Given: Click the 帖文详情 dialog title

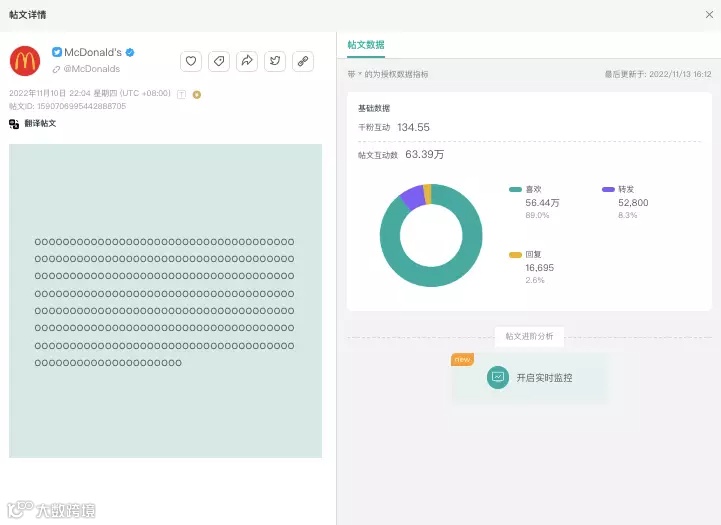Looking at the screenshot, I should [28, 15].
